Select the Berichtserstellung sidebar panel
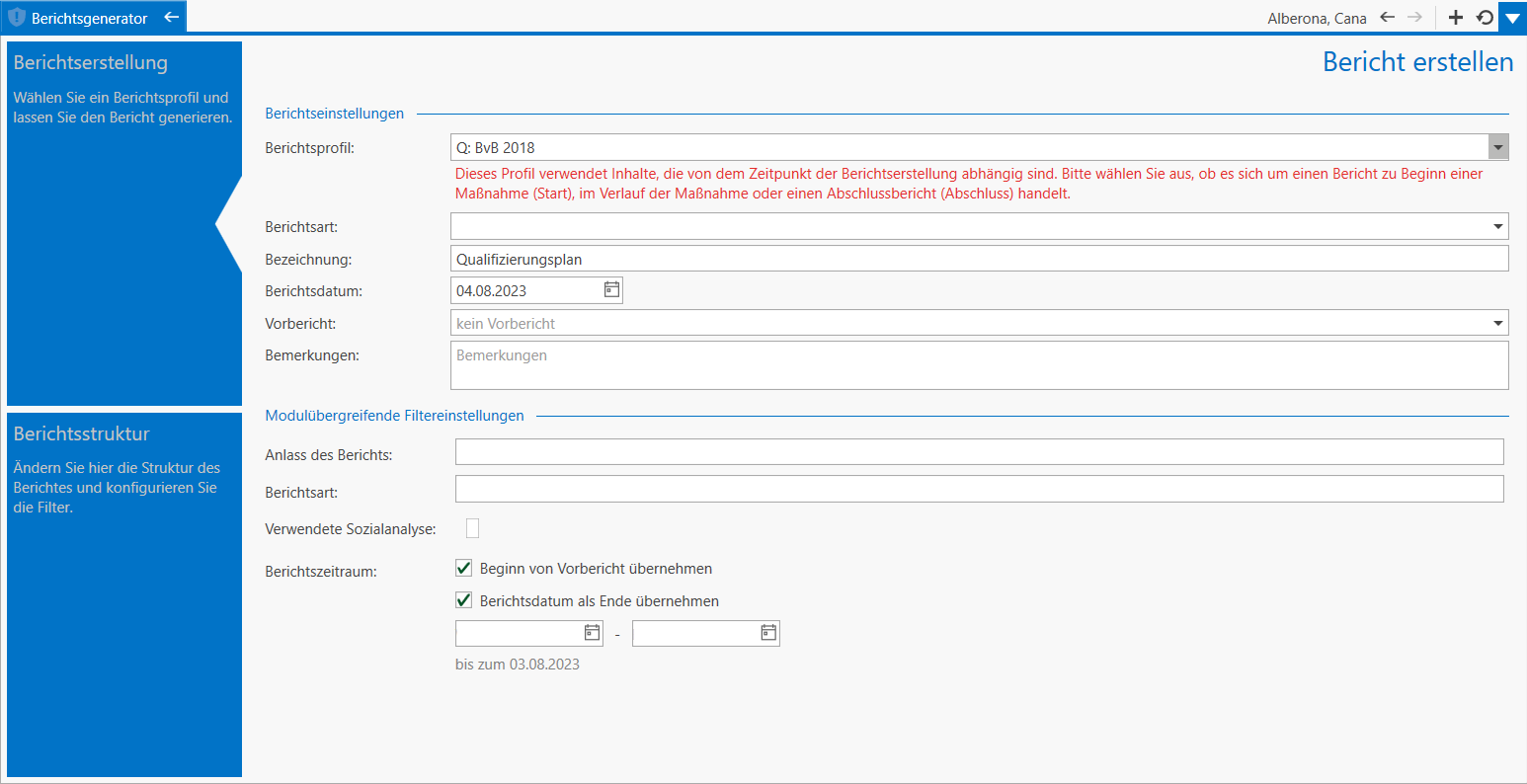The width and height of the screenshot is (1527, 784). click(123, 222)
